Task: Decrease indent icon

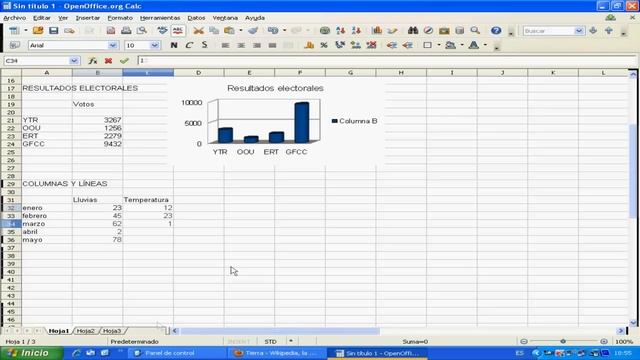Action: tap(392, 45)
